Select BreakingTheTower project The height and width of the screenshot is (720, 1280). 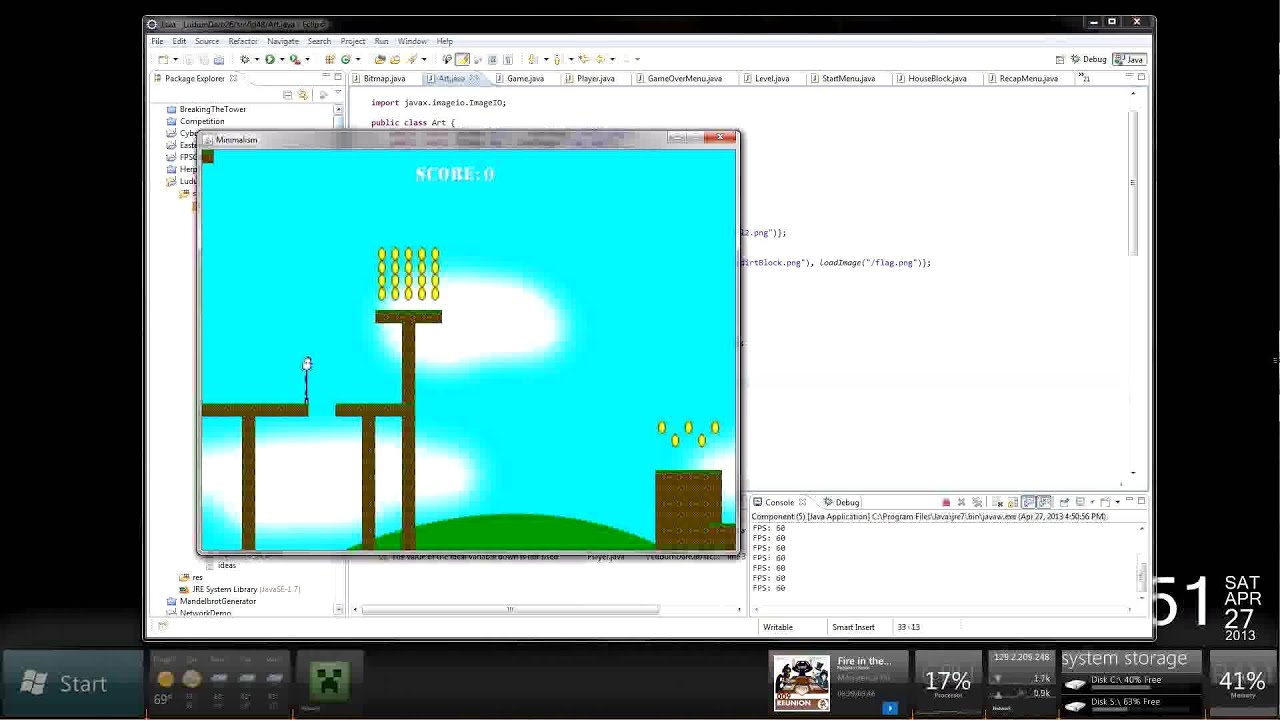tap(212, 109)
